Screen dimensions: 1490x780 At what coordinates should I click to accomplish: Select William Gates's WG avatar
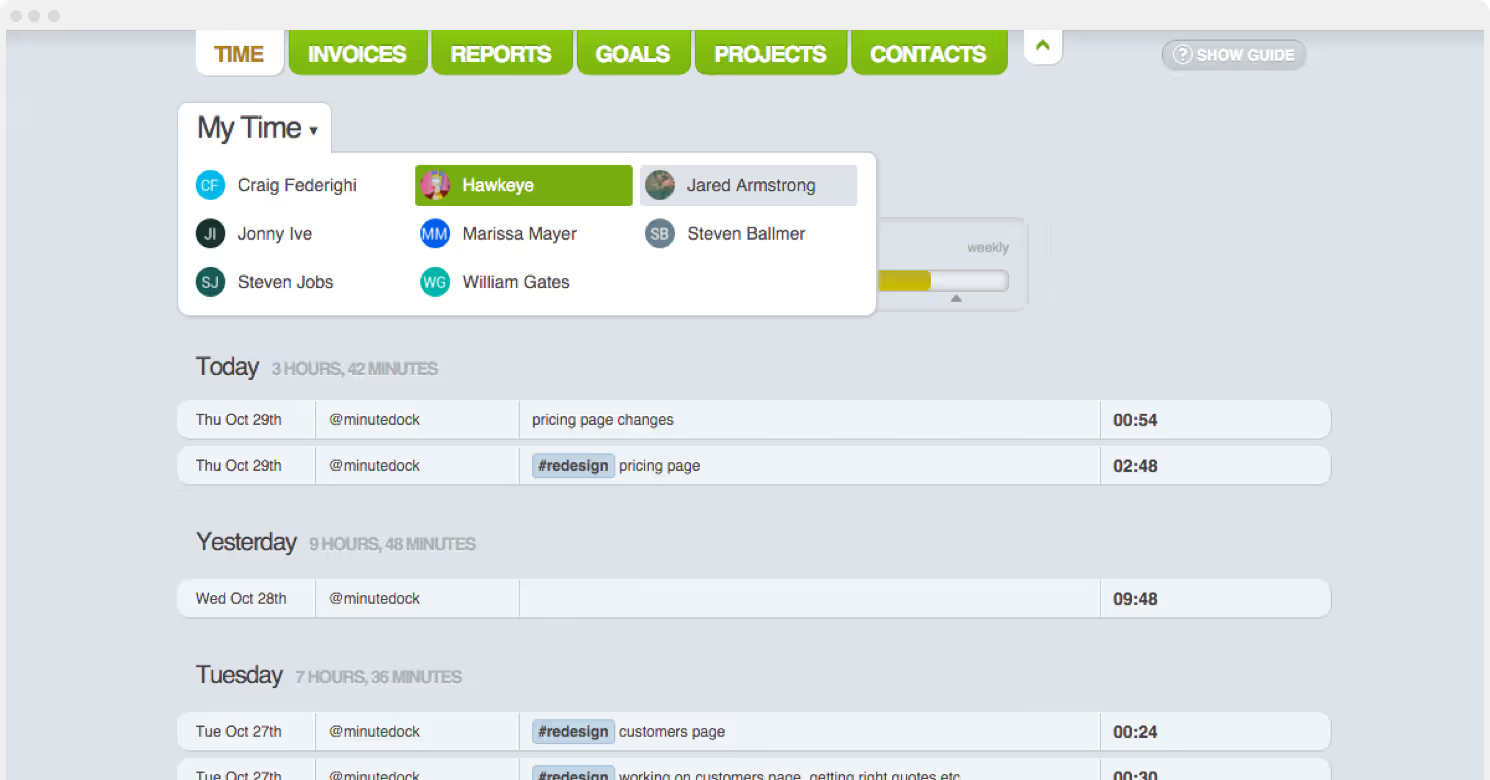(435, 282)
